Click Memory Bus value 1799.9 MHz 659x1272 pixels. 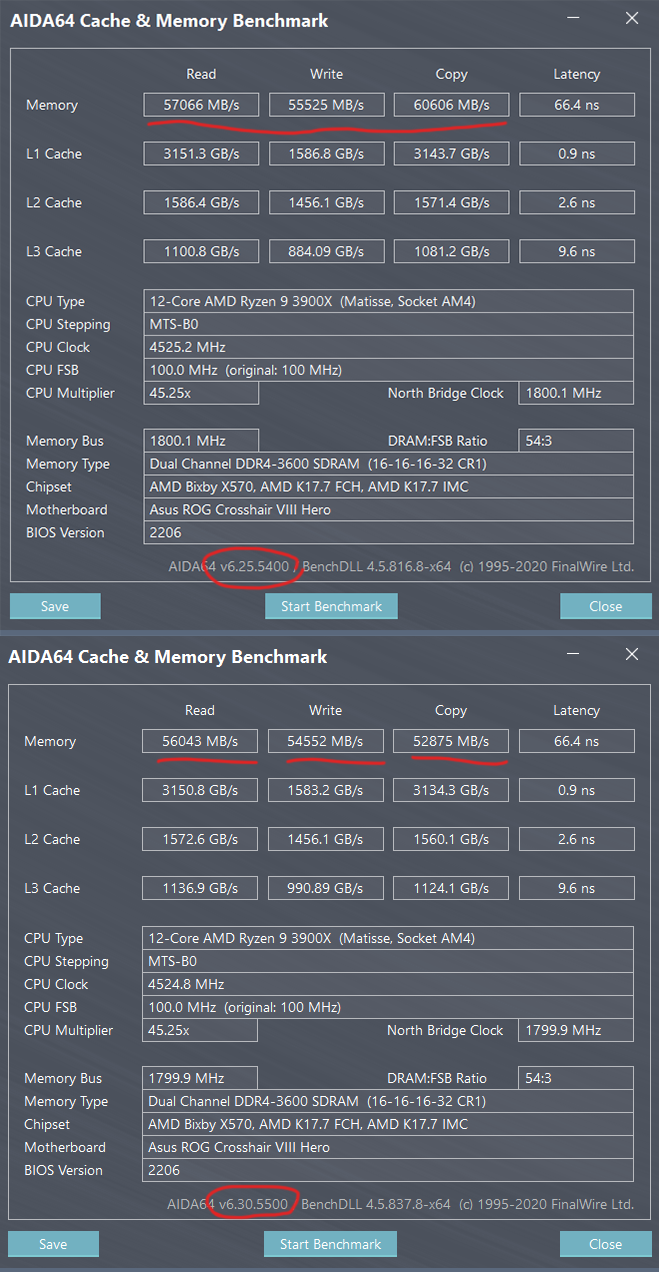point(200,1078)
